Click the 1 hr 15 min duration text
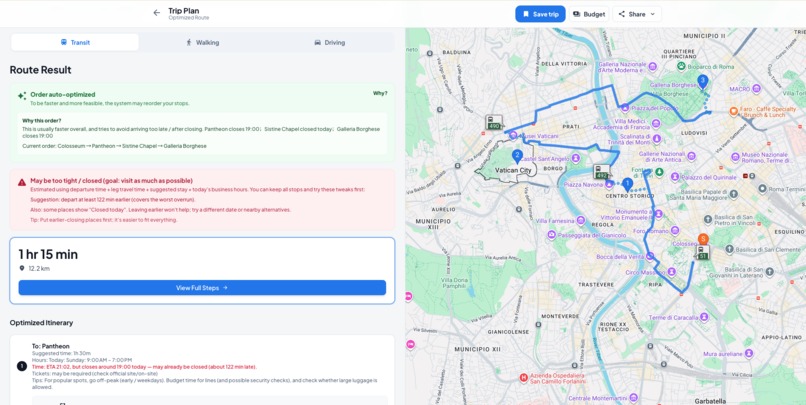 point(48,254)
